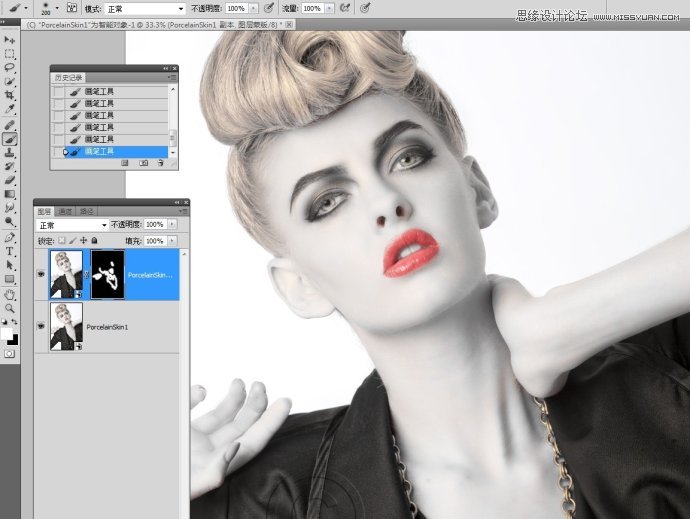
Task: Hide the PorcelainSkin1 base layer
Action: click(42, 327)
